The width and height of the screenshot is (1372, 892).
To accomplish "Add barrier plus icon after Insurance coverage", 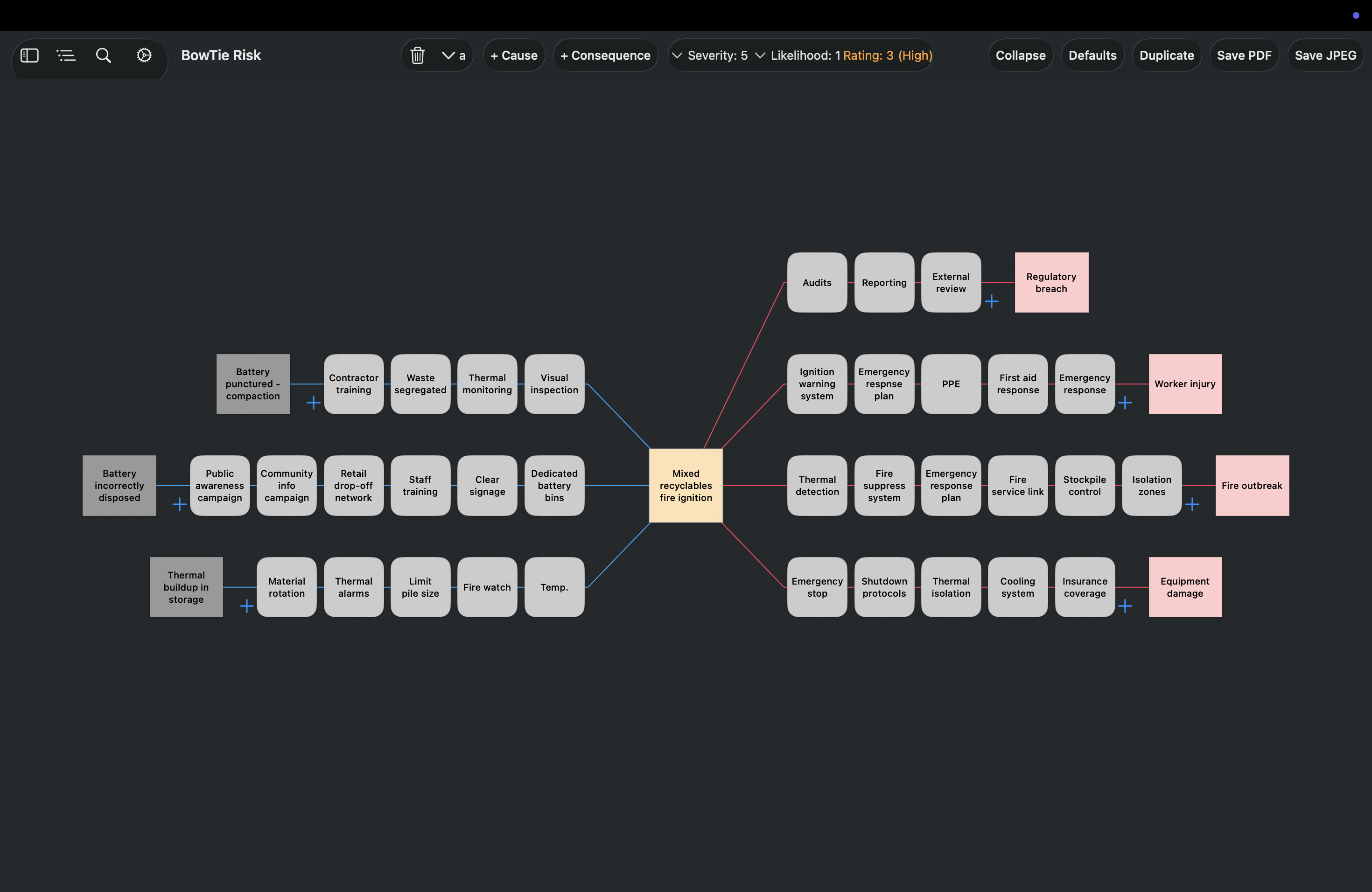I will [1125, 606].
